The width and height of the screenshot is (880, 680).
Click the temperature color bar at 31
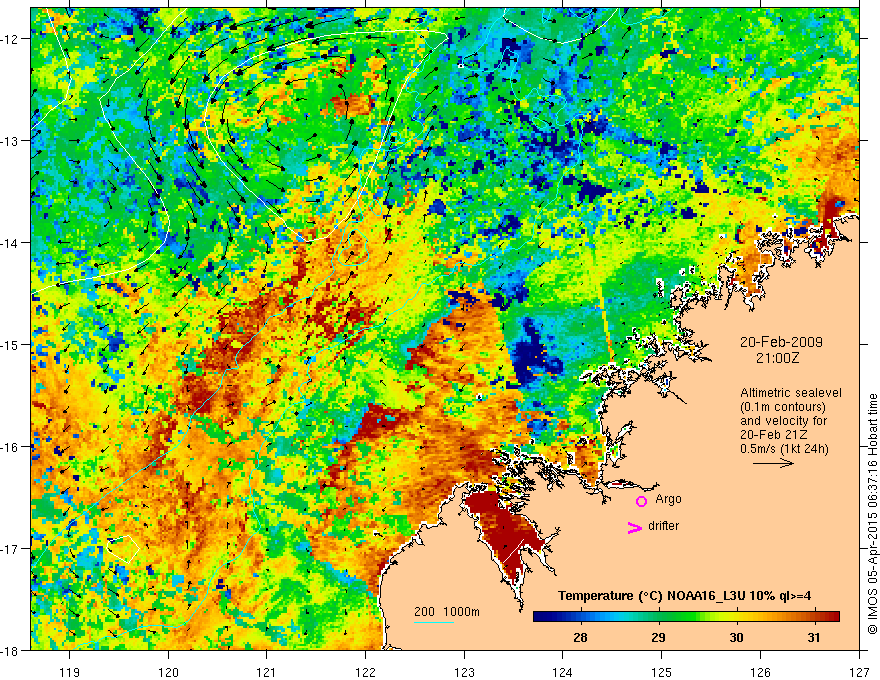coord(814,617)
